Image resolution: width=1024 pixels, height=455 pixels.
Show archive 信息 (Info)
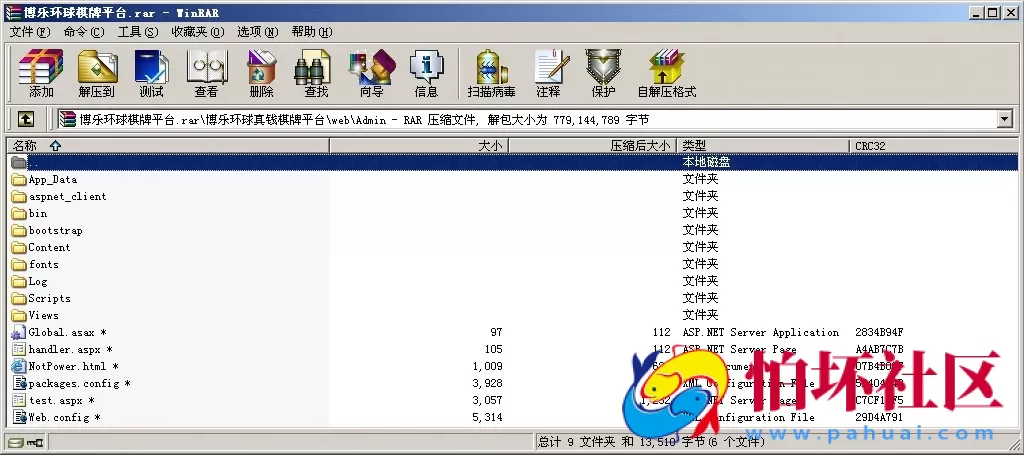pos(426,72)
